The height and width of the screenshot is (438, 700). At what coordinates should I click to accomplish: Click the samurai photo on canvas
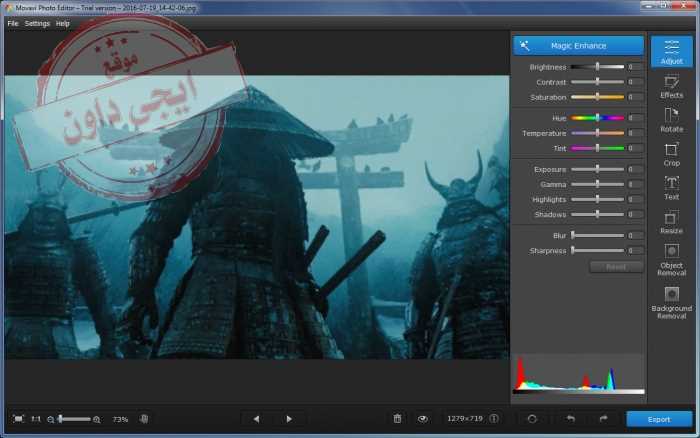tap(257, 217)
